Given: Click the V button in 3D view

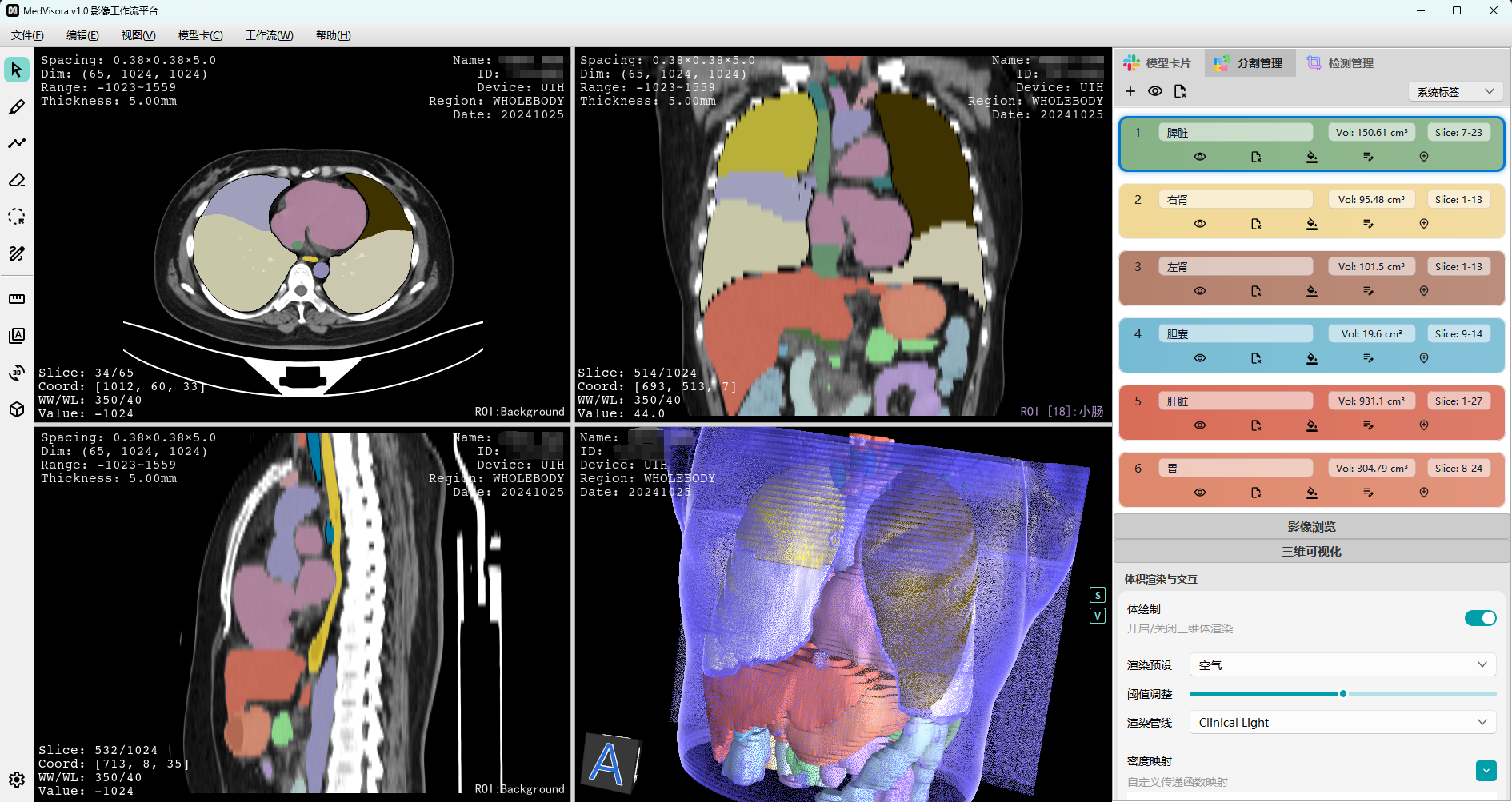Looking at the screenshot, I should (x=1098, y=616).
